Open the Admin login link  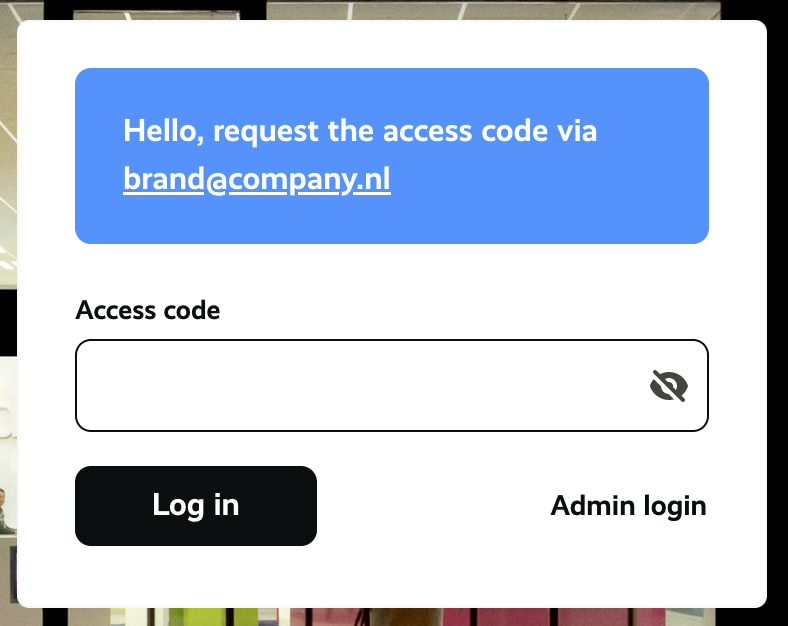[x=629, y=506]
